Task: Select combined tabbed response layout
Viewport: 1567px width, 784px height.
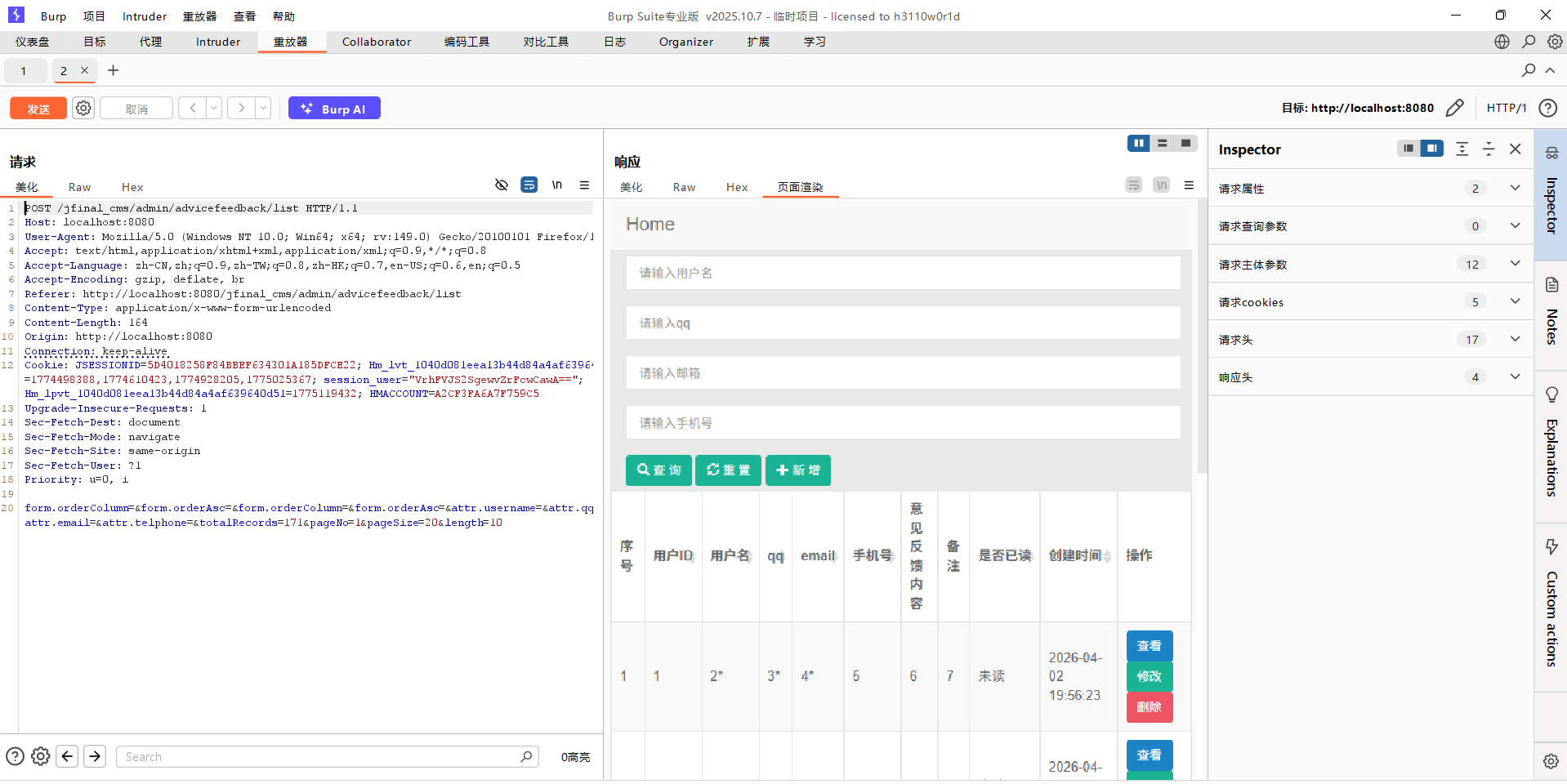Action: pos(1185,144)
